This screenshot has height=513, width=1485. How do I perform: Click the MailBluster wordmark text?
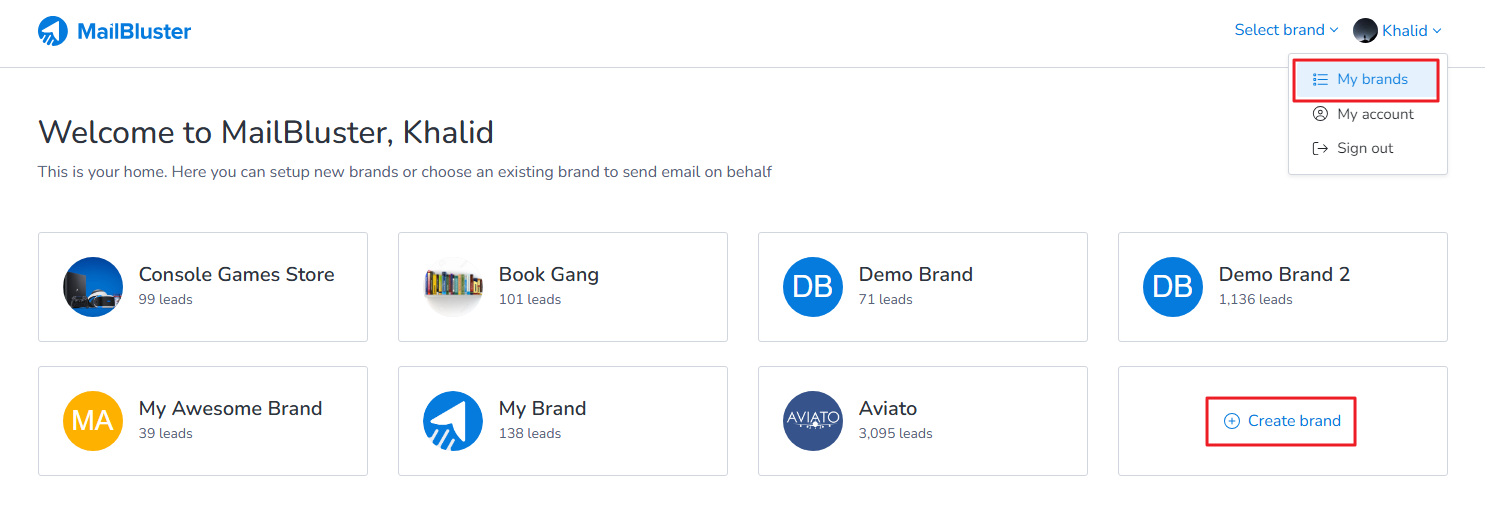coord(134,31)
